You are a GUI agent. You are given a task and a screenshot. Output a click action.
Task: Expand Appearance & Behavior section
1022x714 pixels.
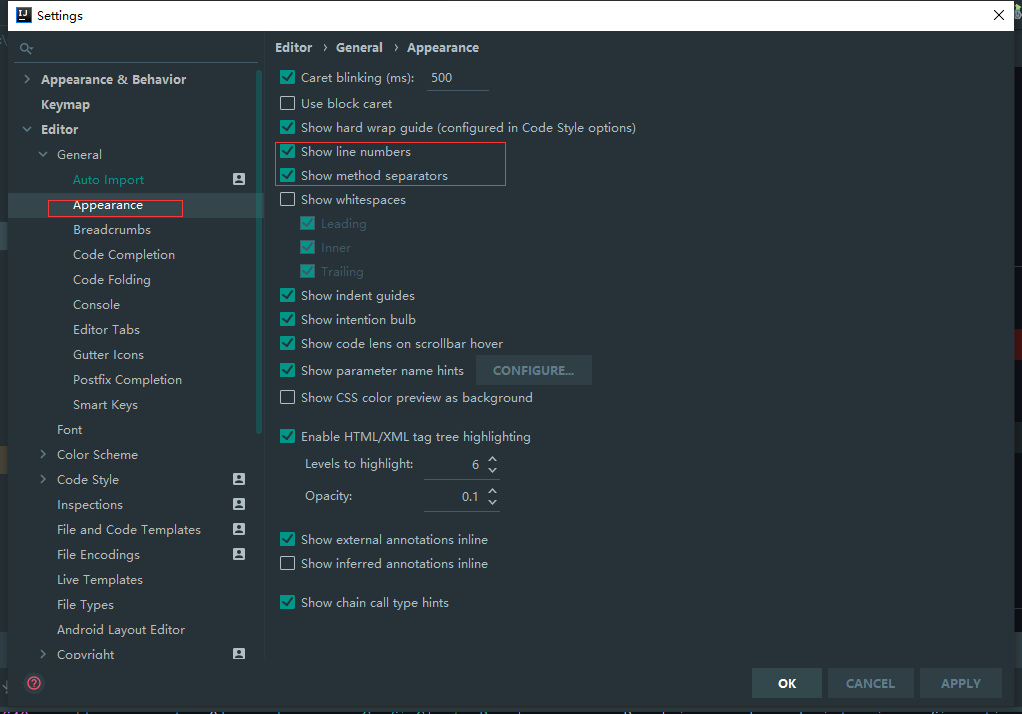27,79
